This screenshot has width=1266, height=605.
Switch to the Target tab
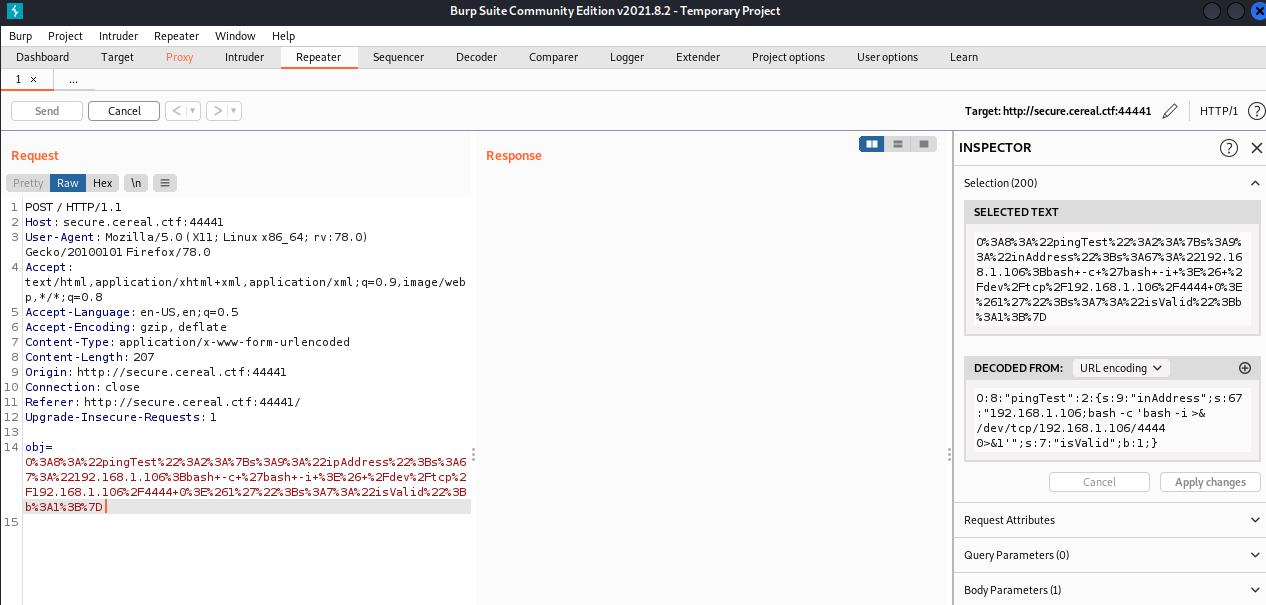click(x=117, y=57)
